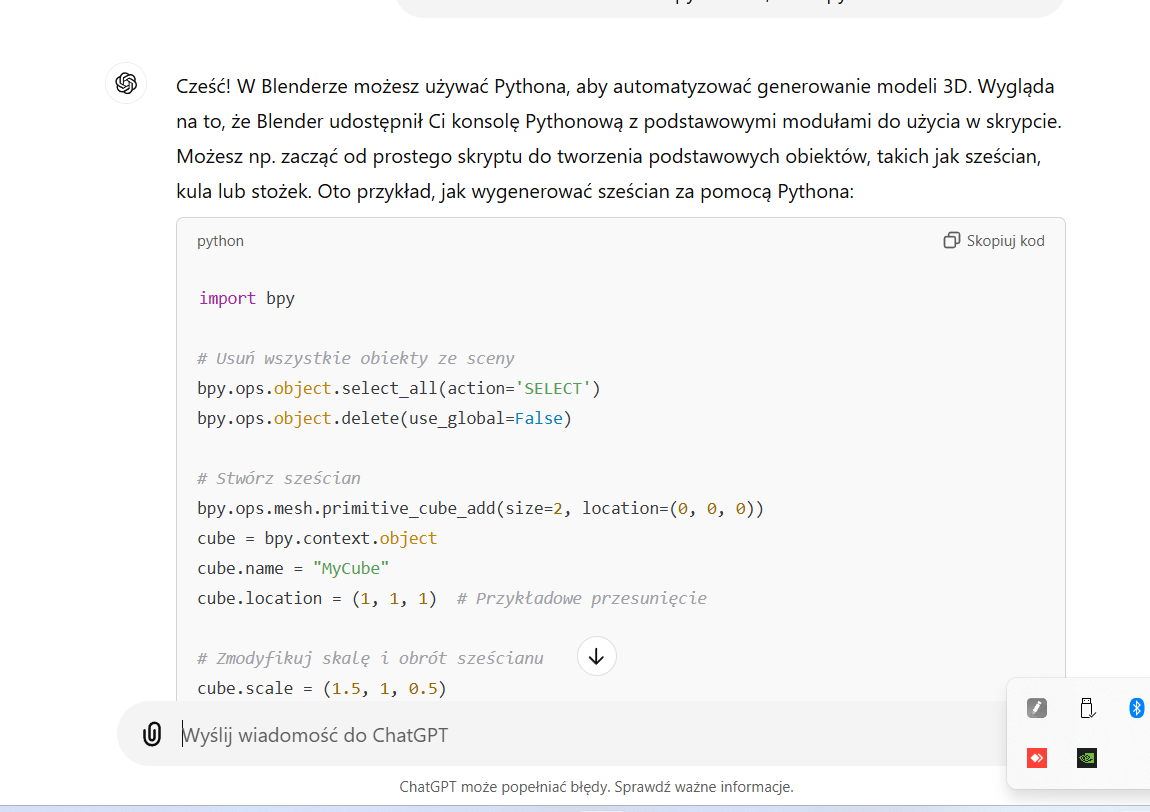
Task: Click the comment '# Stwórz sześcian'
Action: 279,478
